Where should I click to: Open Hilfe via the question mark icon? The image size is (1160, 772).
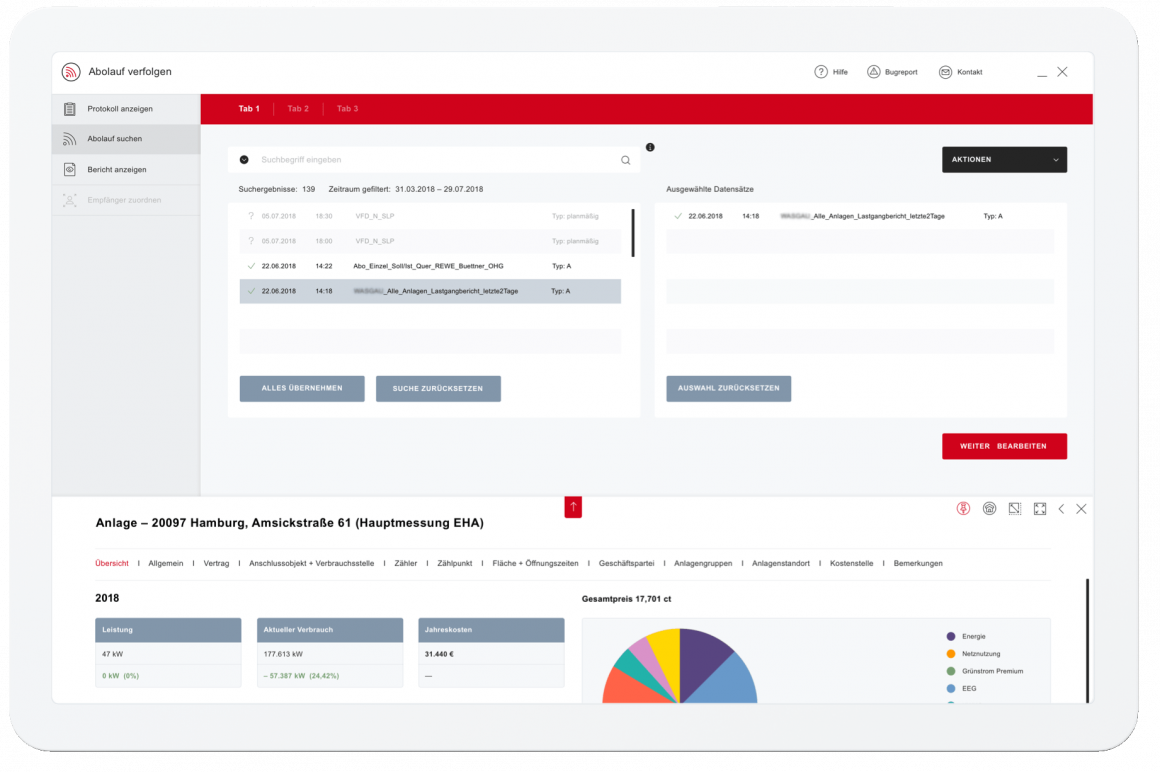tap(821, 72)
